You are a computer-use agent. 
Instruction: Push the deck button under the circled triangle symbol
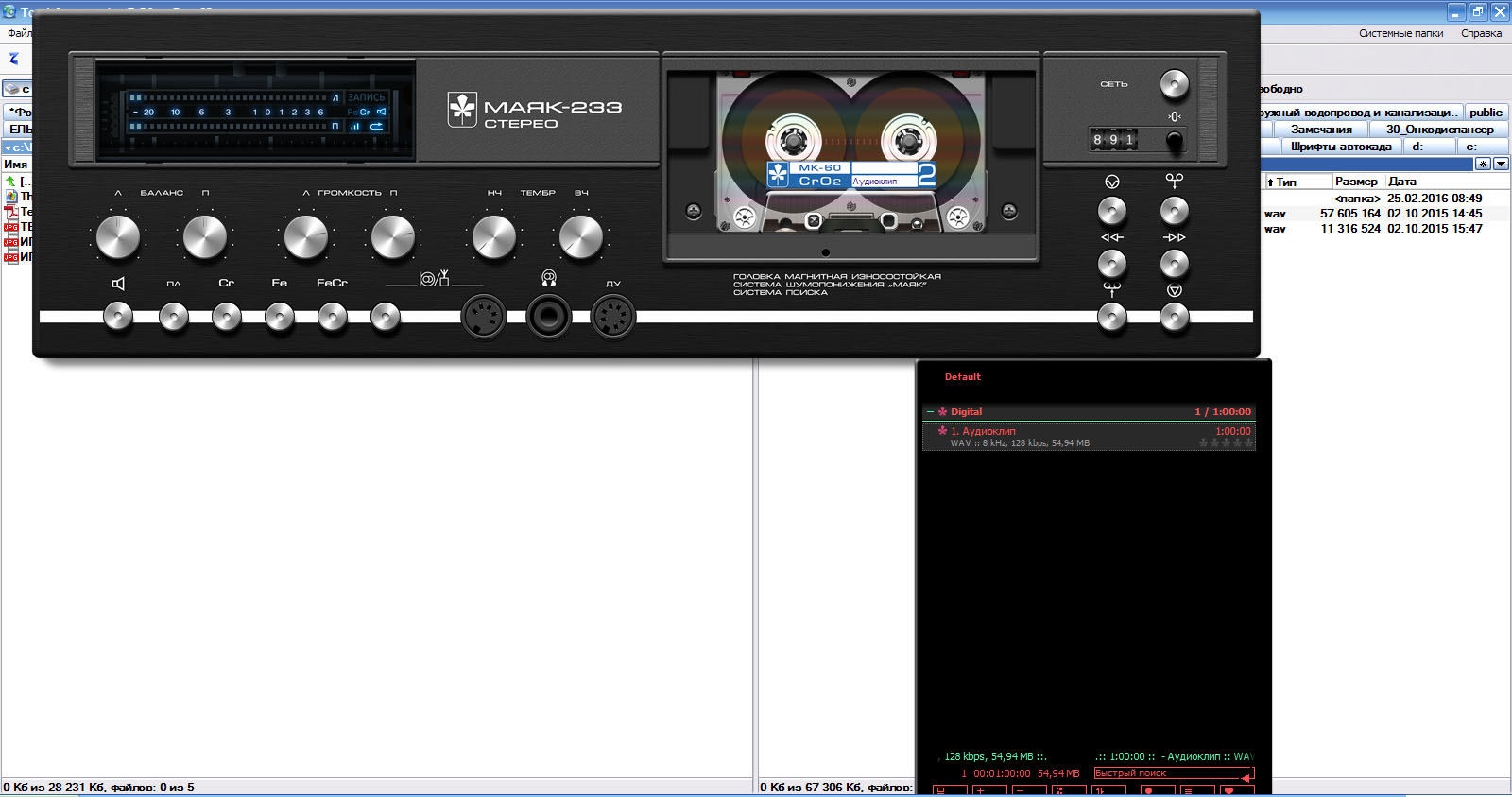pos(1174,317)
